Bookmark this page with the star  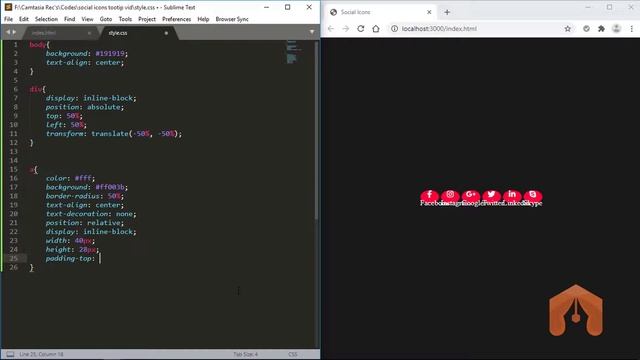(568, 29)
